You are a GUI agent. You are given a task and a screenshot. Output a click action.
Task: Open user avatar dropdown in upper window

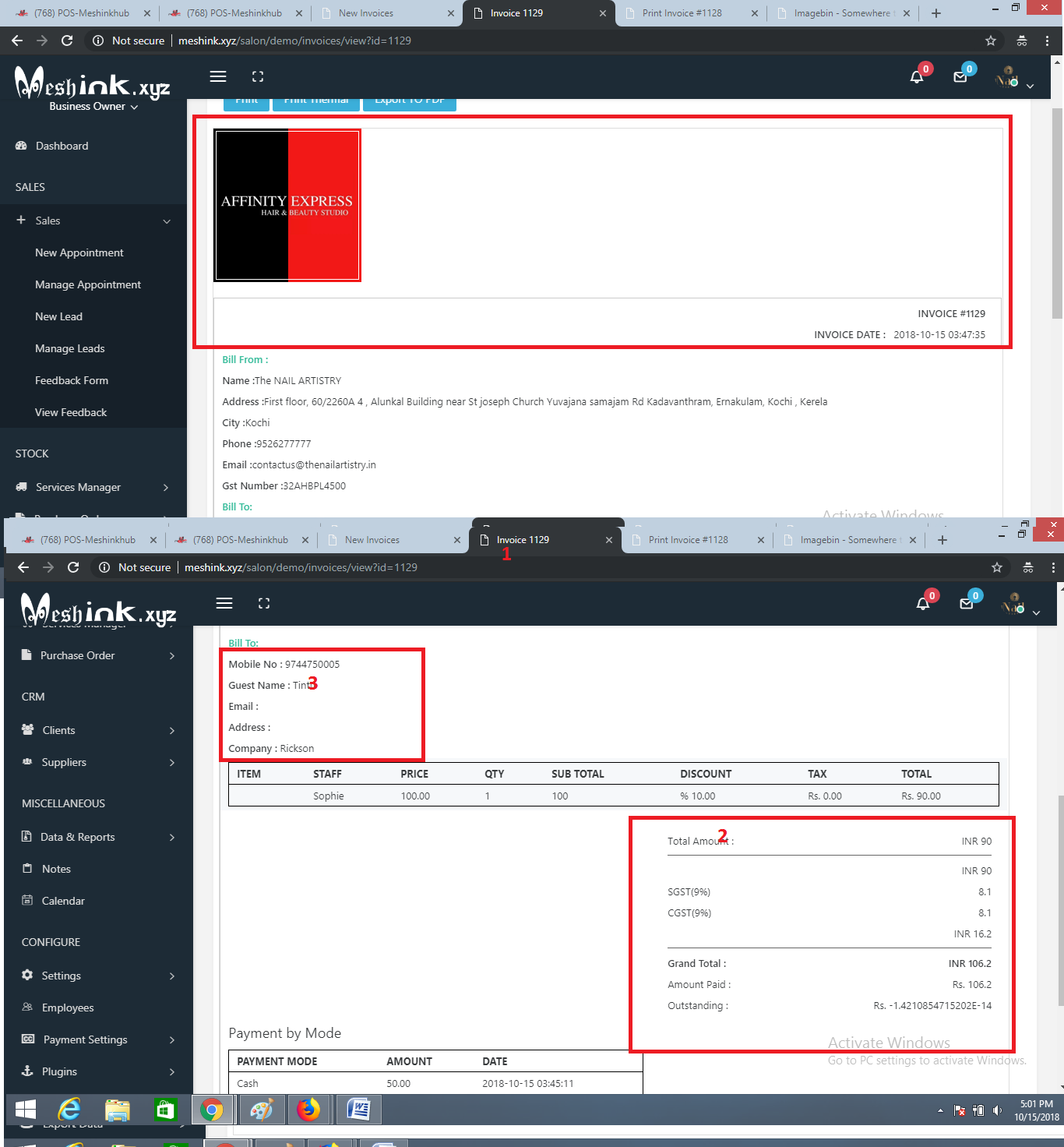1014,77
